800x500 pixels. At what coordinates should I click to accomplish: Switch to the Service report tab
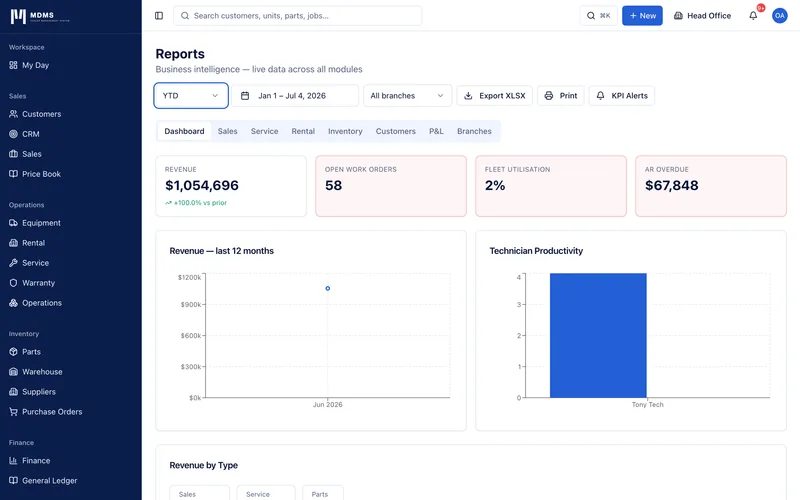click(264, 131)
